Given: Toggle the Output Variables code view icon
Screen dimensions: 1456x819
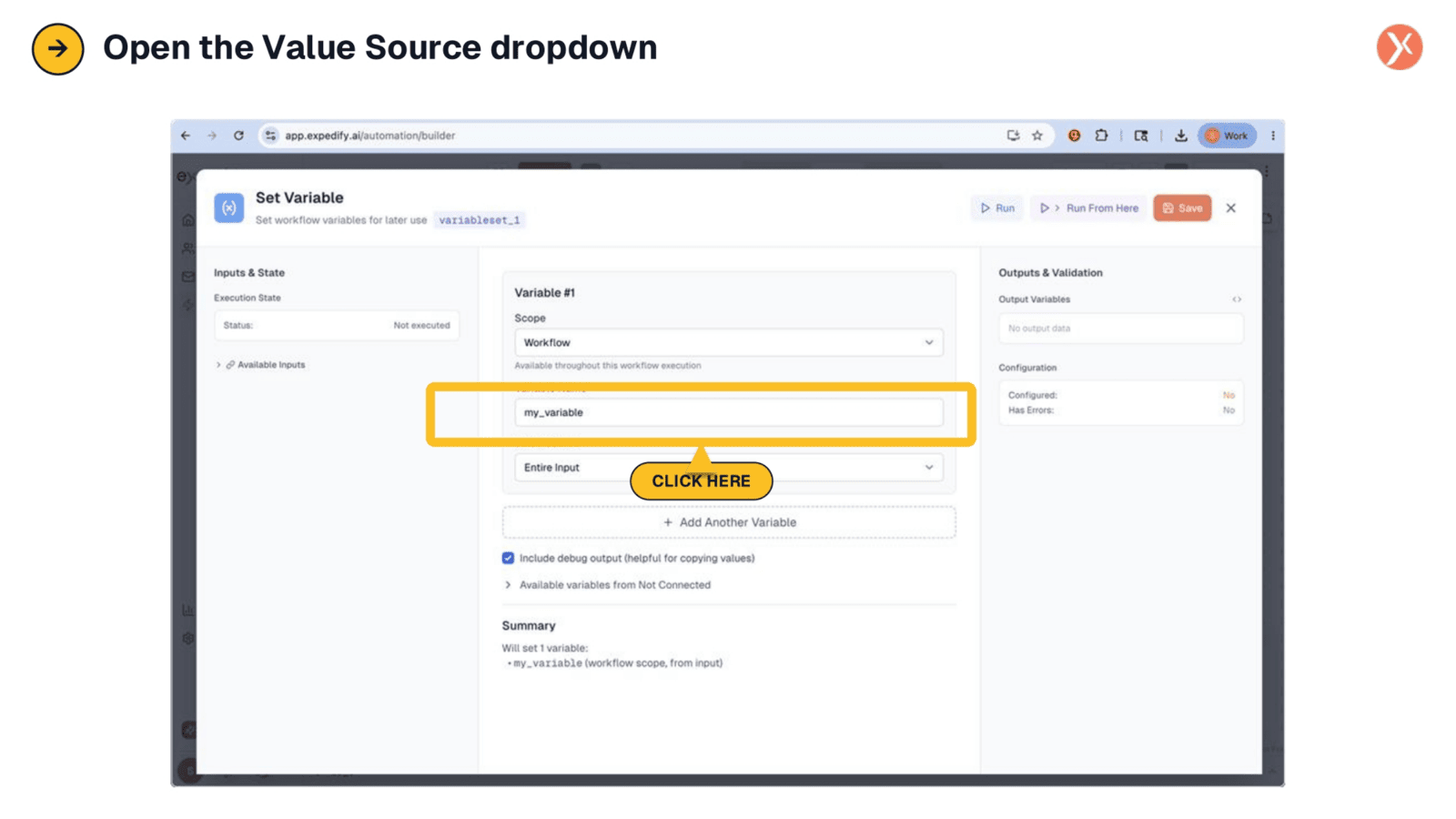Looking at the screenshot, I should (x=1237, y=299).
